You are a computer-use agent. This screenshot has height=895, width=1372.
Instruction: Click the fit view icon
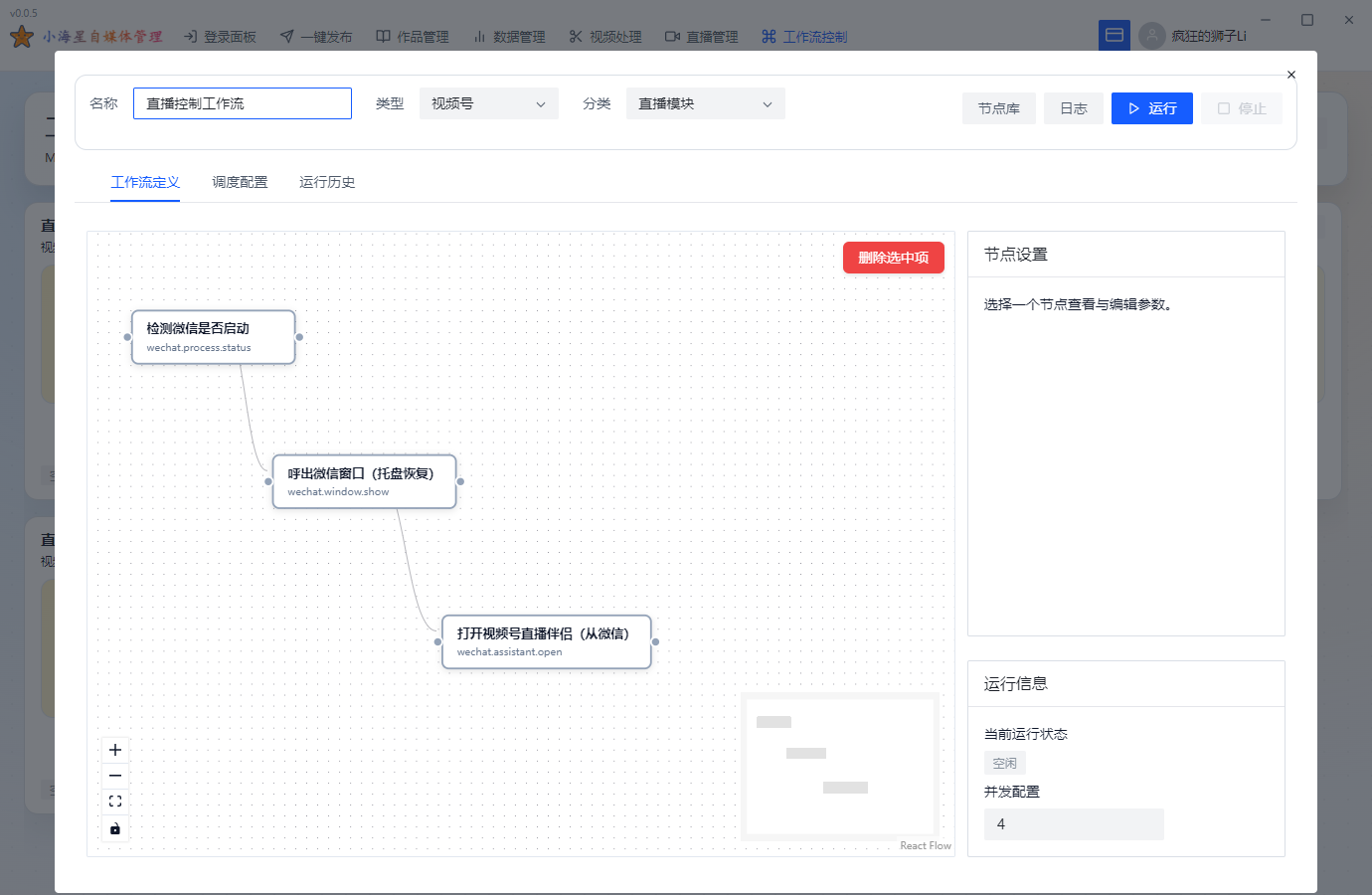pos(115,802)
